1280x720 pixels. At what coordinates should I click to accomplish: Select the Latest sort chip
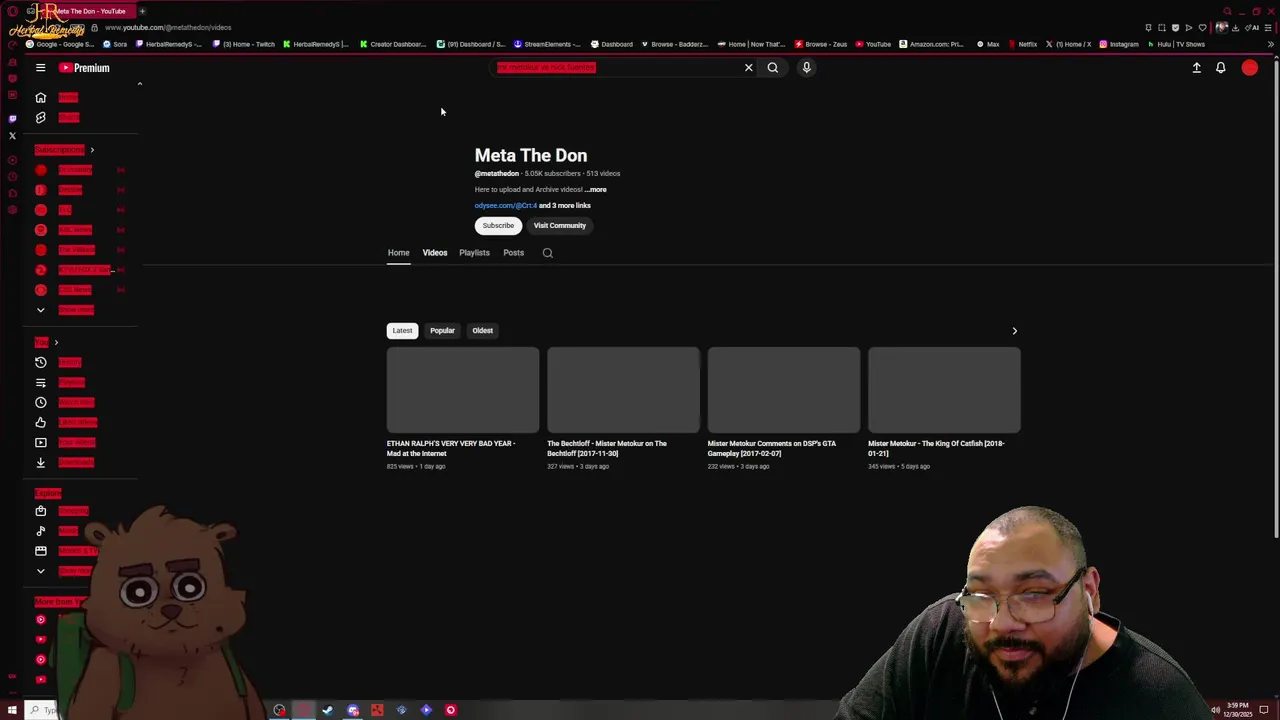402,331
